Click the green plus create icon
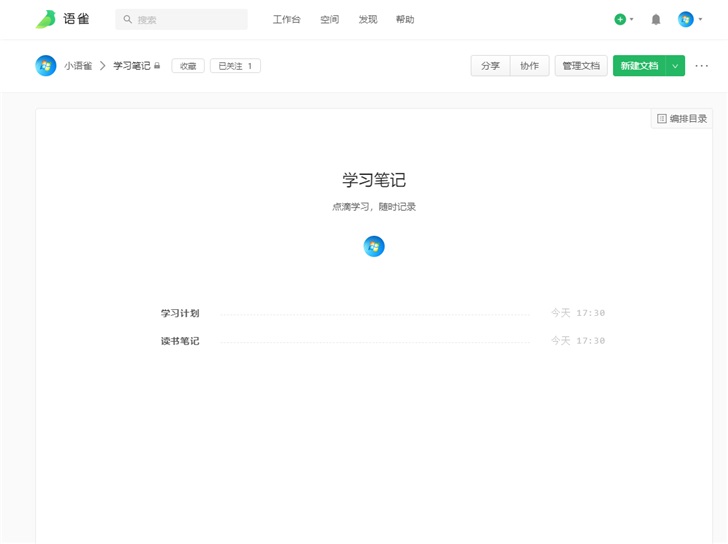Screen dimensions: 728x544 tap(620, 19)
